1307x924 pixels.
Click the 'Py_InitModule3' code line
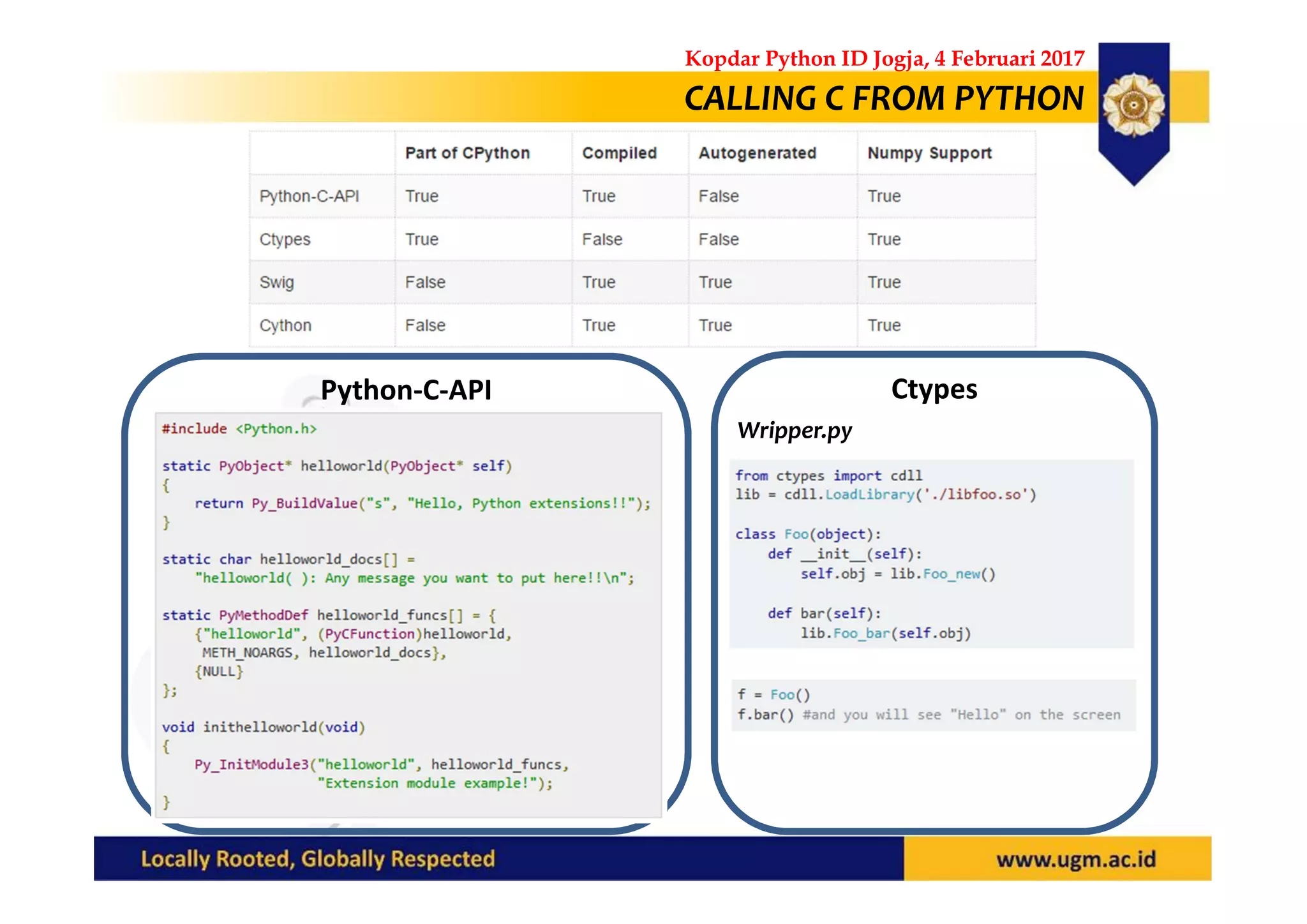[382, 764]
